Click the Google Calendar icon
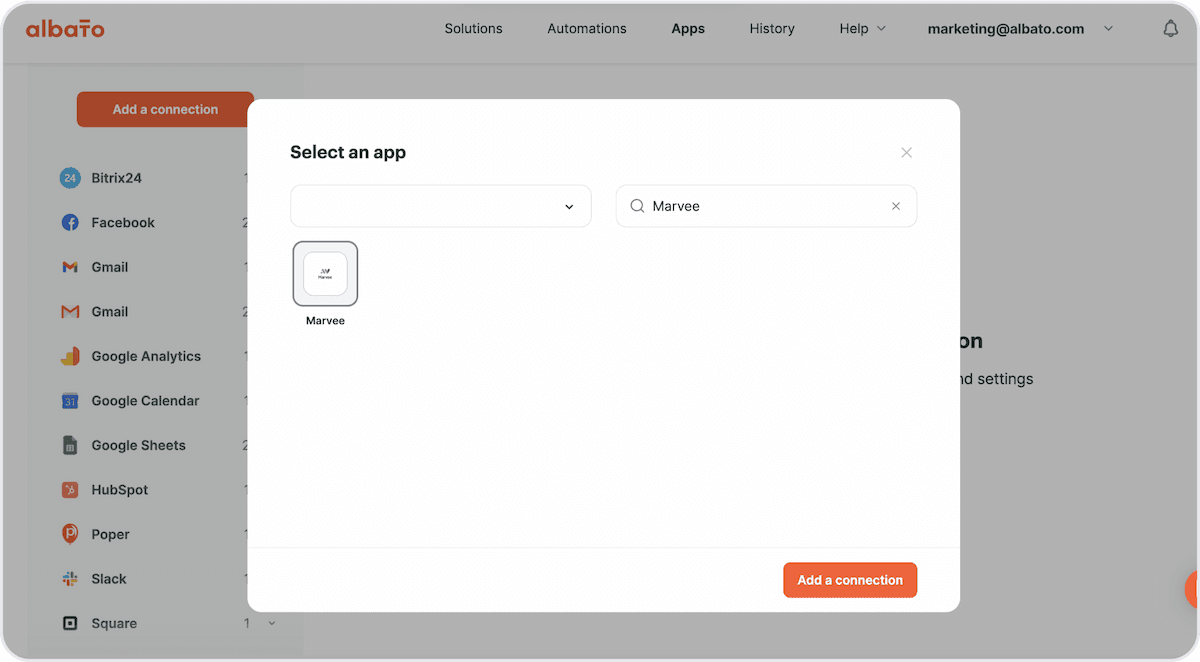Screen dimensions: 1200x662 [70, 401]
